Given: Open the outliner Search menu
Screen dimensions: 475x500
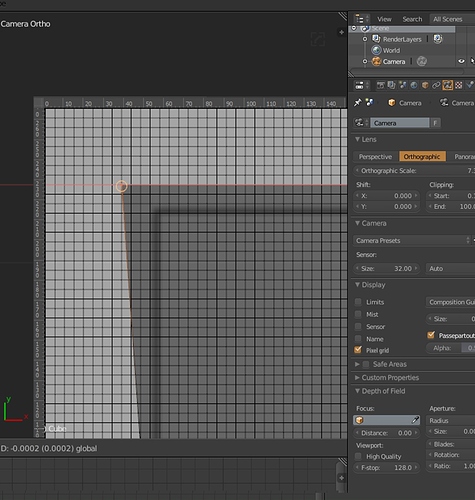Looking at the screenshot, I should (x=412, y=19).
